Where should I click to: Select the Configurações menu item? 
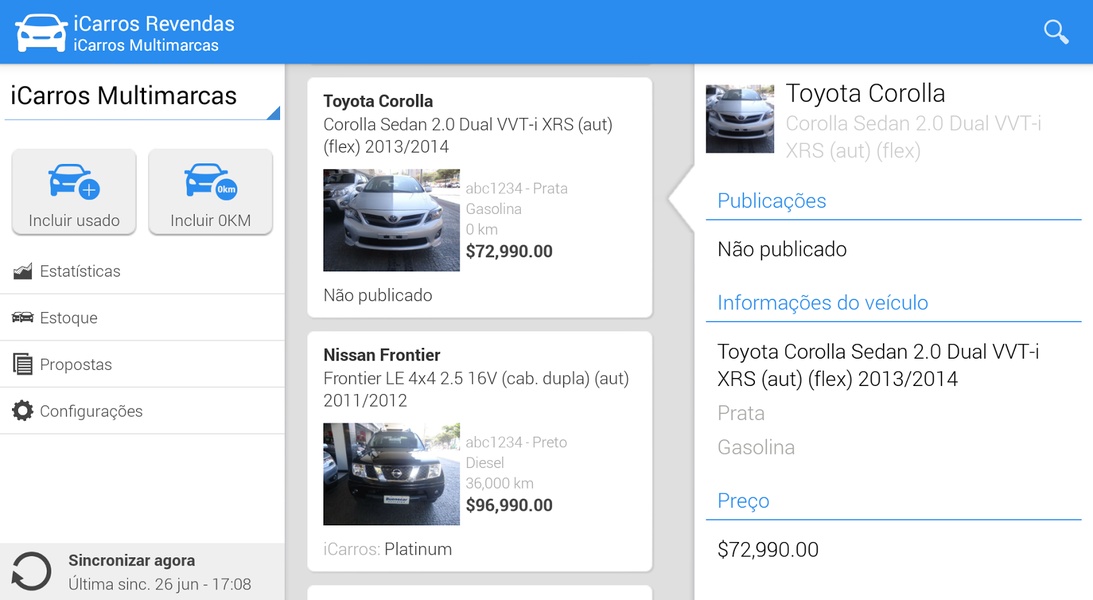pyautogui.click(x=142, y=411)
